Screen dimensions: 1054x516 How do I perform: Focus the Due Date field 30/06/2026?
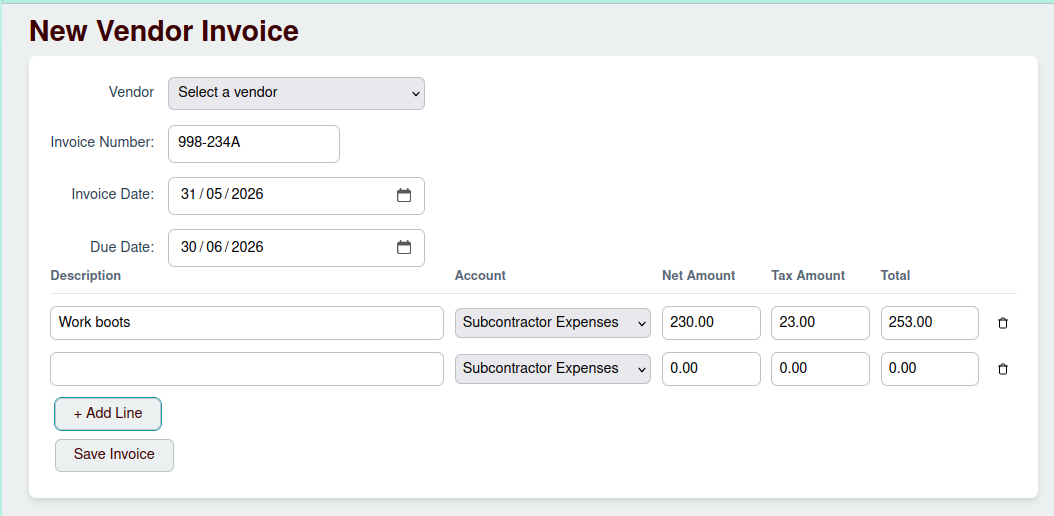point(296,247)
